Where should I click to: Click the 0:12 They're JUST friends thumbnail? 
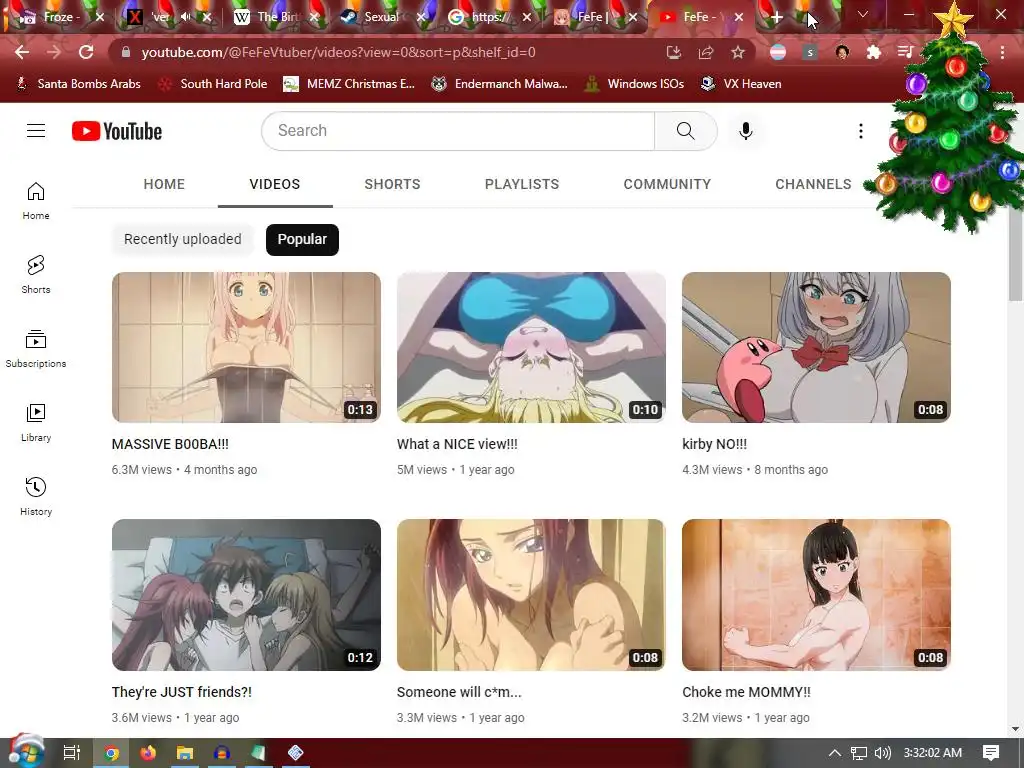(x=246, y=595)
